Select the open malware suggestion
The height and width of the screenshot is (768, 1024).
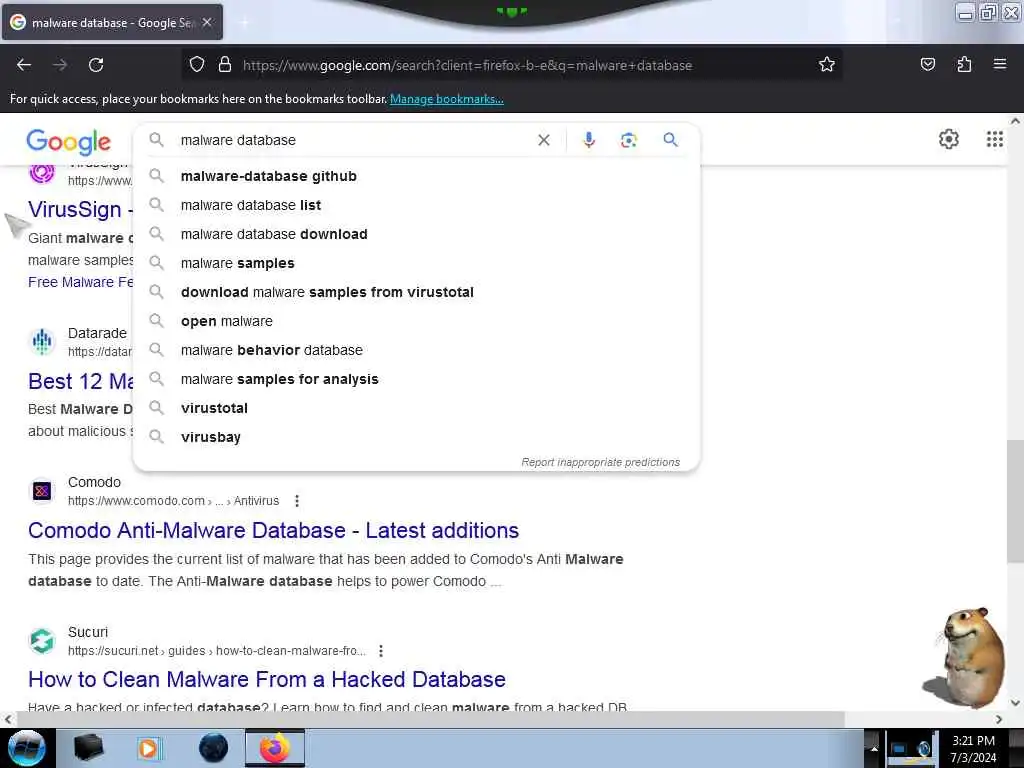[x=417, y=321]
